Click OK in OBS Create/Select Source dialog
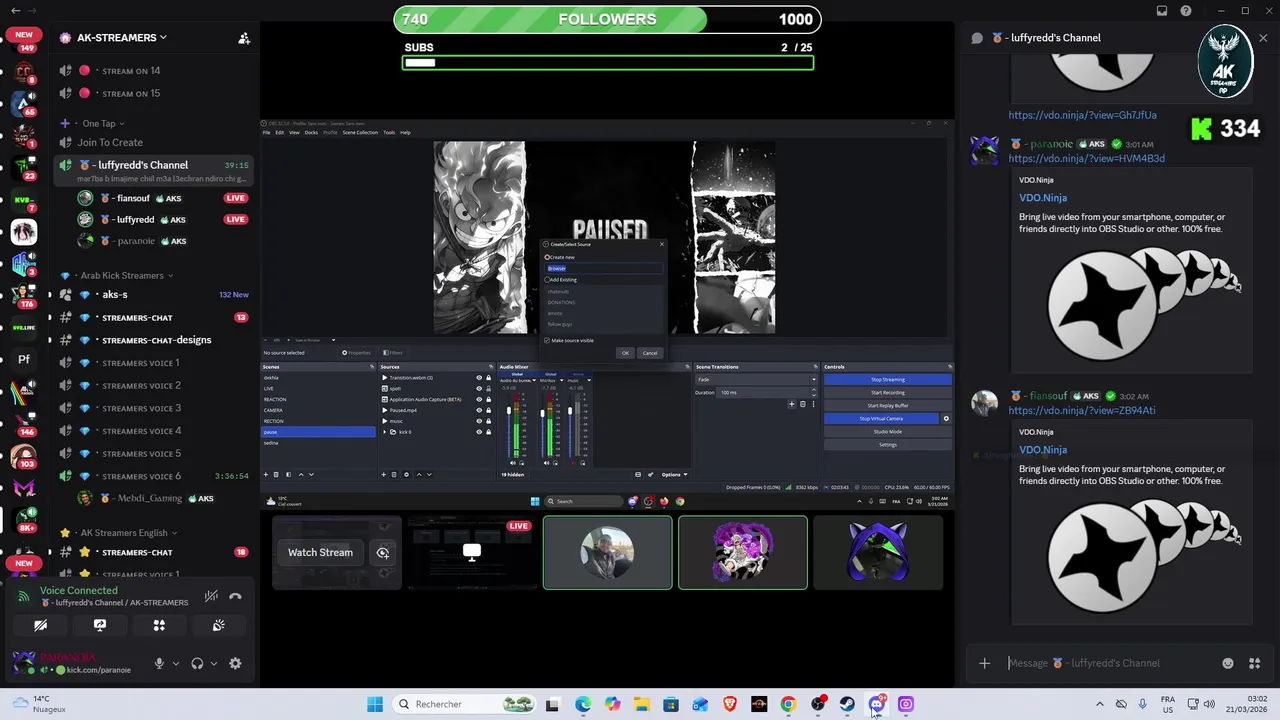 pyautogui.click(x=625, y=353)
